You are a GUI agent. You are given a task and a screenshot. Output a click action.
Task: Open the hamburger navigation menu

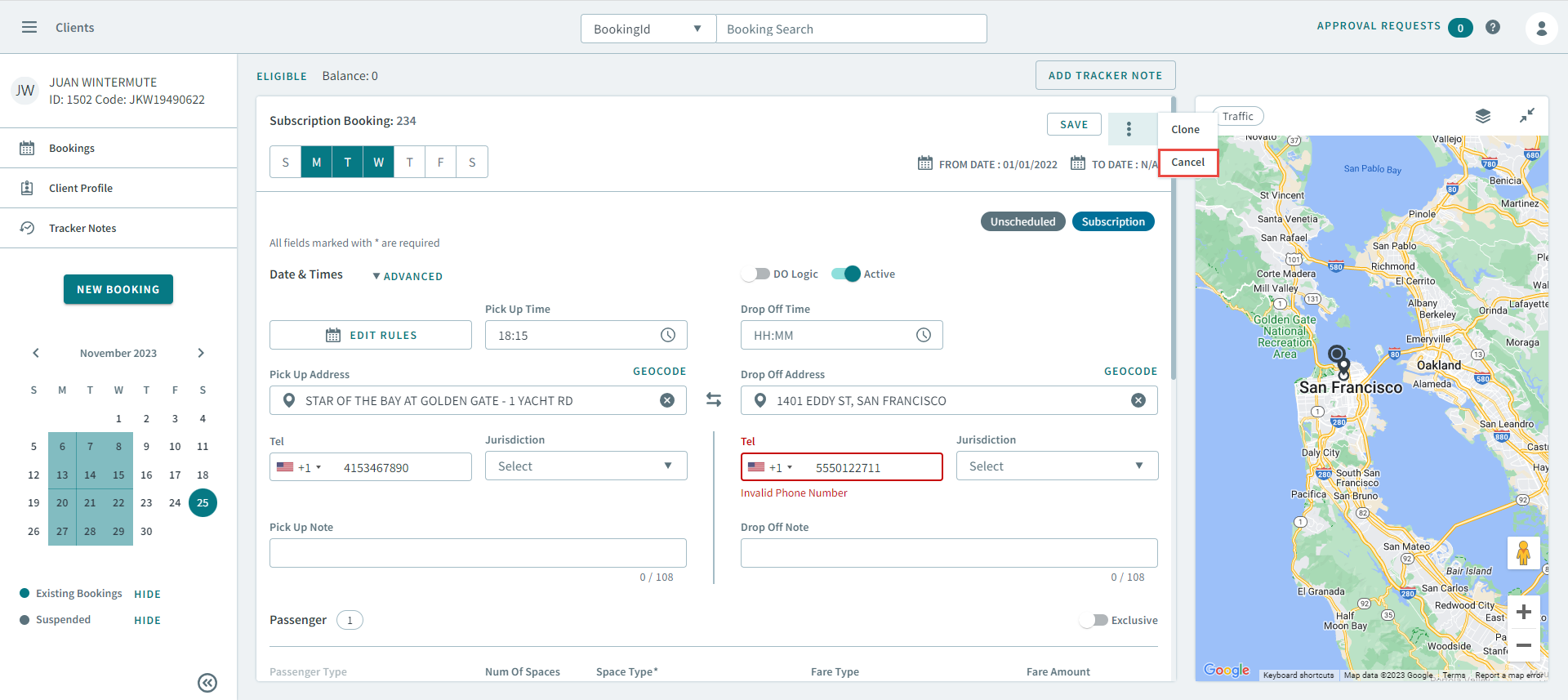coord(29,27)
